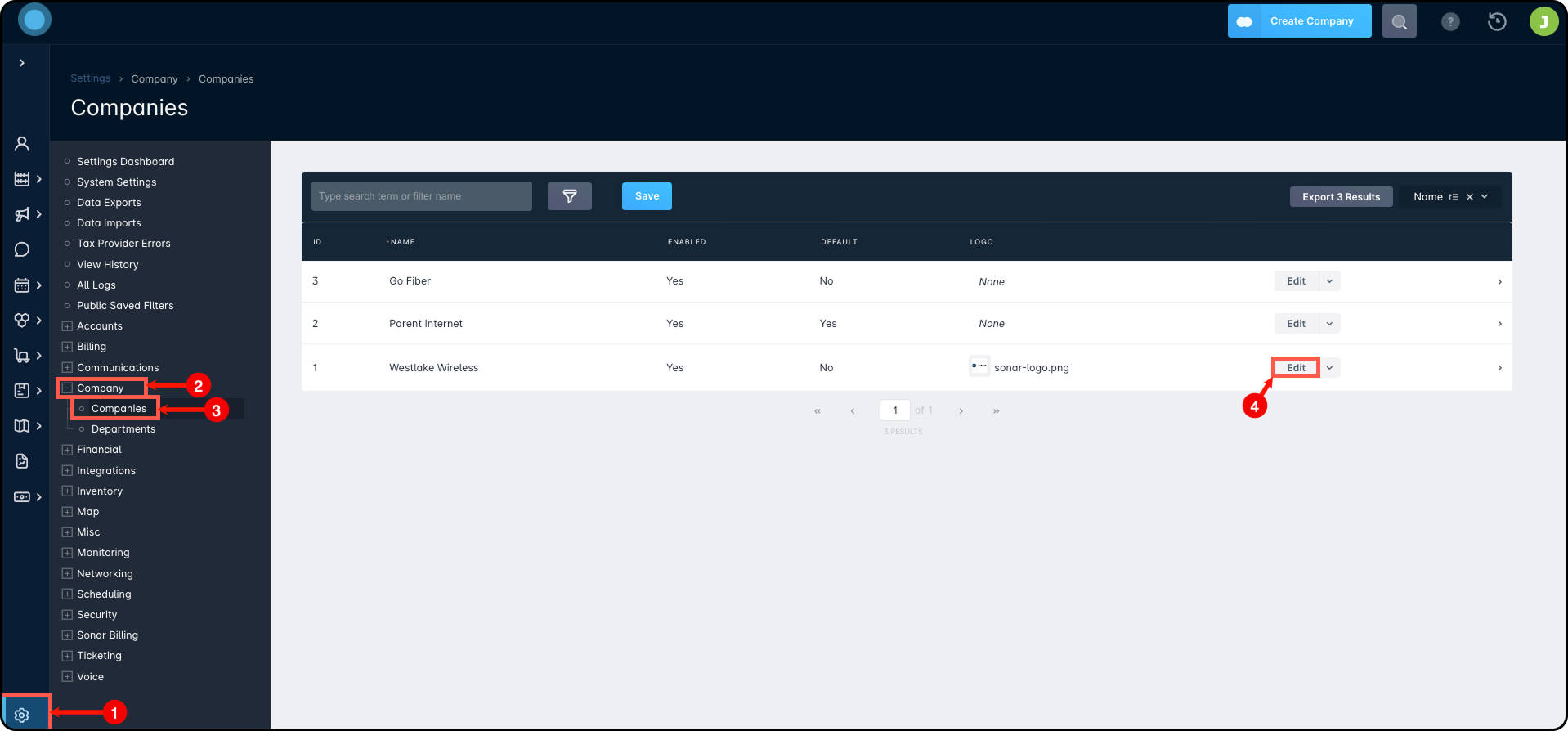
Task: Expand the collapsed sidebar with chevron
Action: click(x=22, y=63)
